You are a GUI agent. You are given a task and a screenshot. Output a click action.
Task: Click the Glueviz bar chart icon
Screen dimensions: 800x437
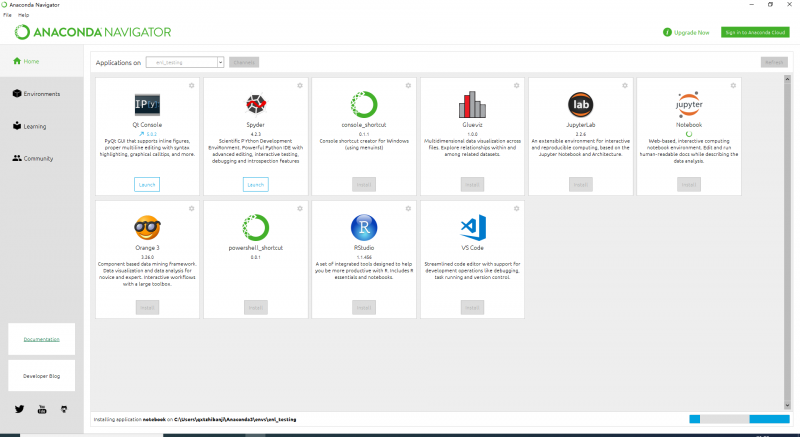[x=472, y=103]
